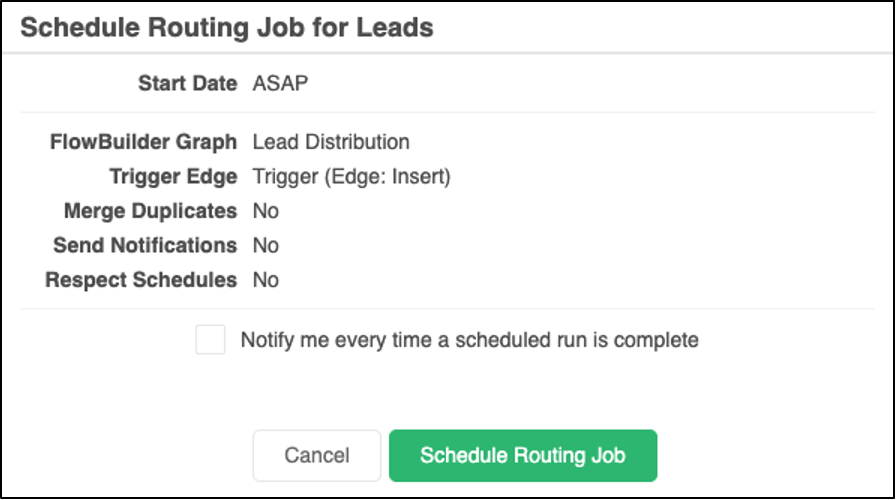Select the 'Trigger (Edge: Insert)' value
896x500 pixels.
click(x=352, y=177)
